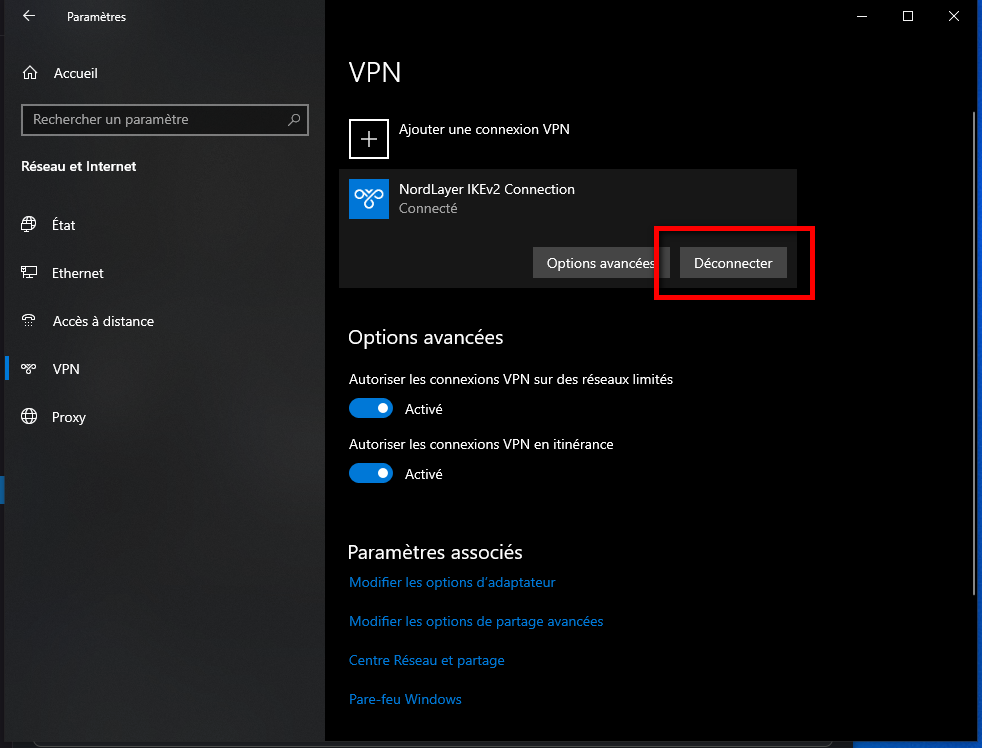Click the Accueil home icon
Image resolution: width=982 pixels, height=748 pixels.
click(x=29, y=72)
